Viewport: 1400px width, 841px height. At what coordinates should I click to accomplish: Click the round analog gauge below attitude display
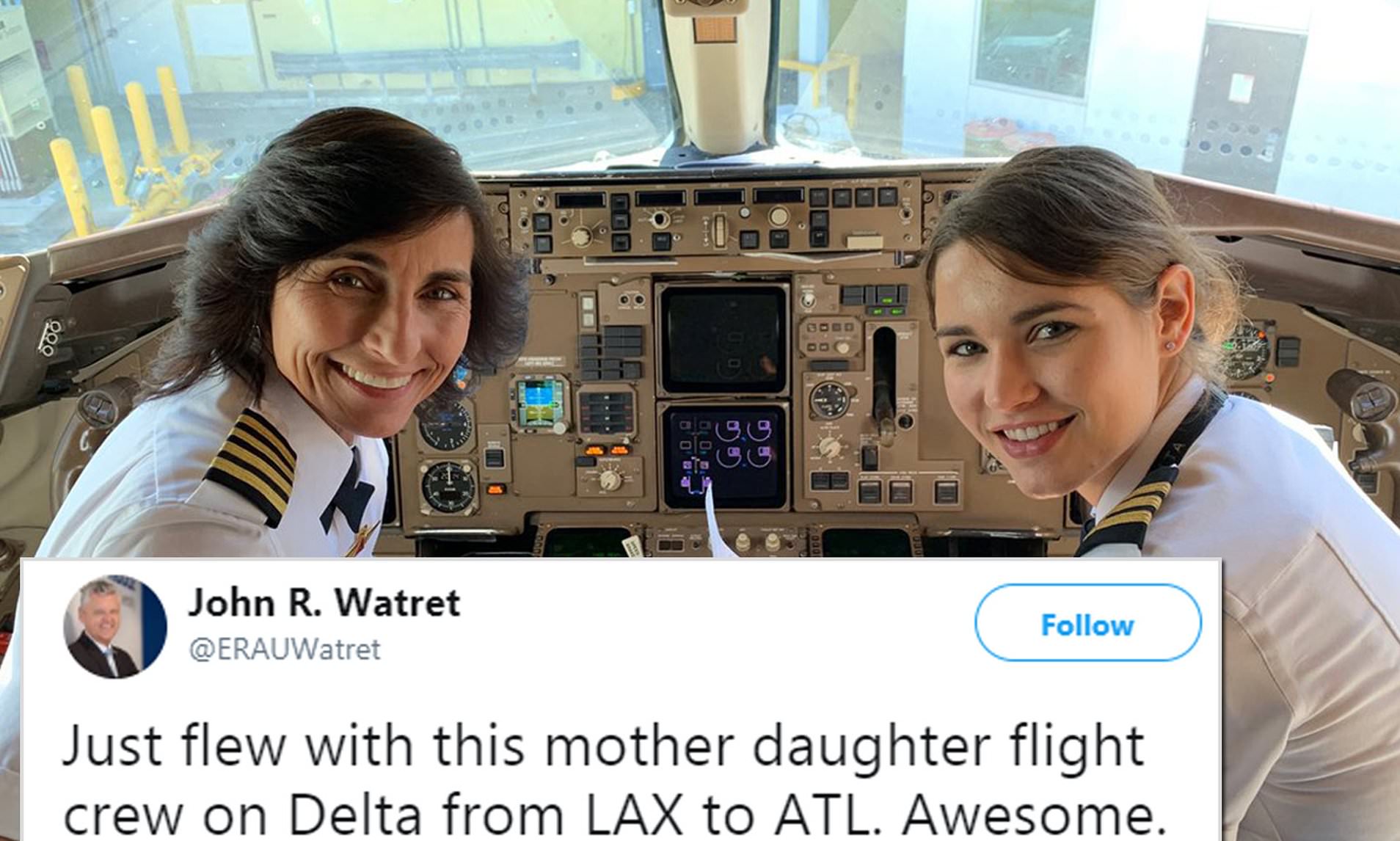click(x=446, y=424)
